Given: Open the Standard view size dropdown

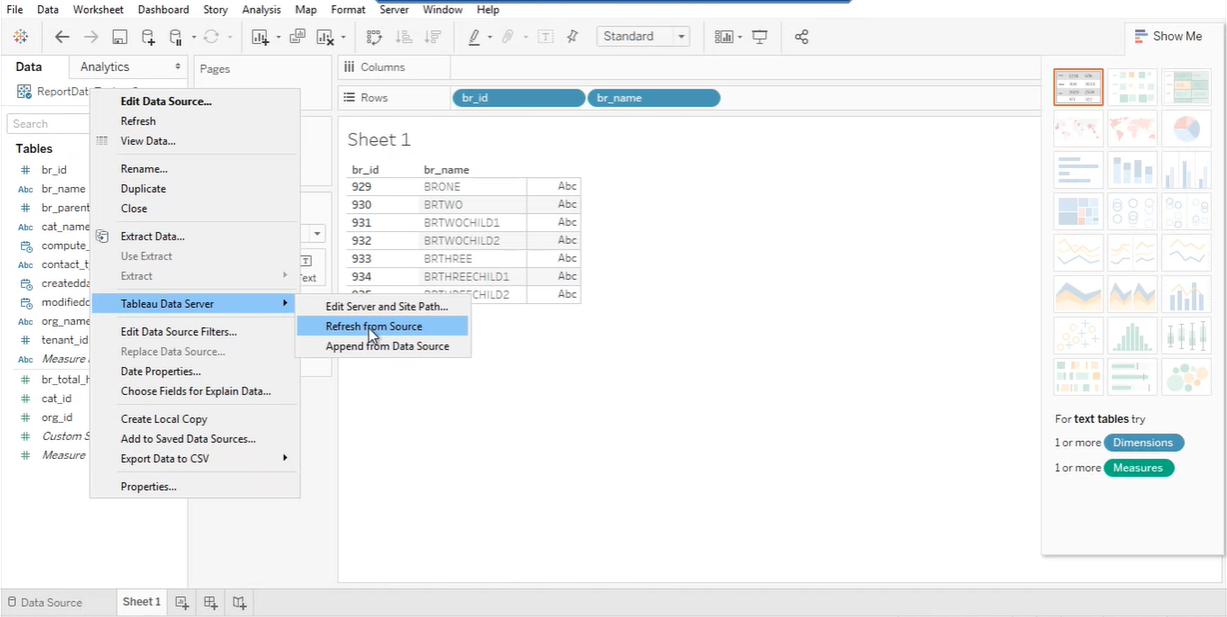Looking at the screenshot, I should (x=644, y=36).
